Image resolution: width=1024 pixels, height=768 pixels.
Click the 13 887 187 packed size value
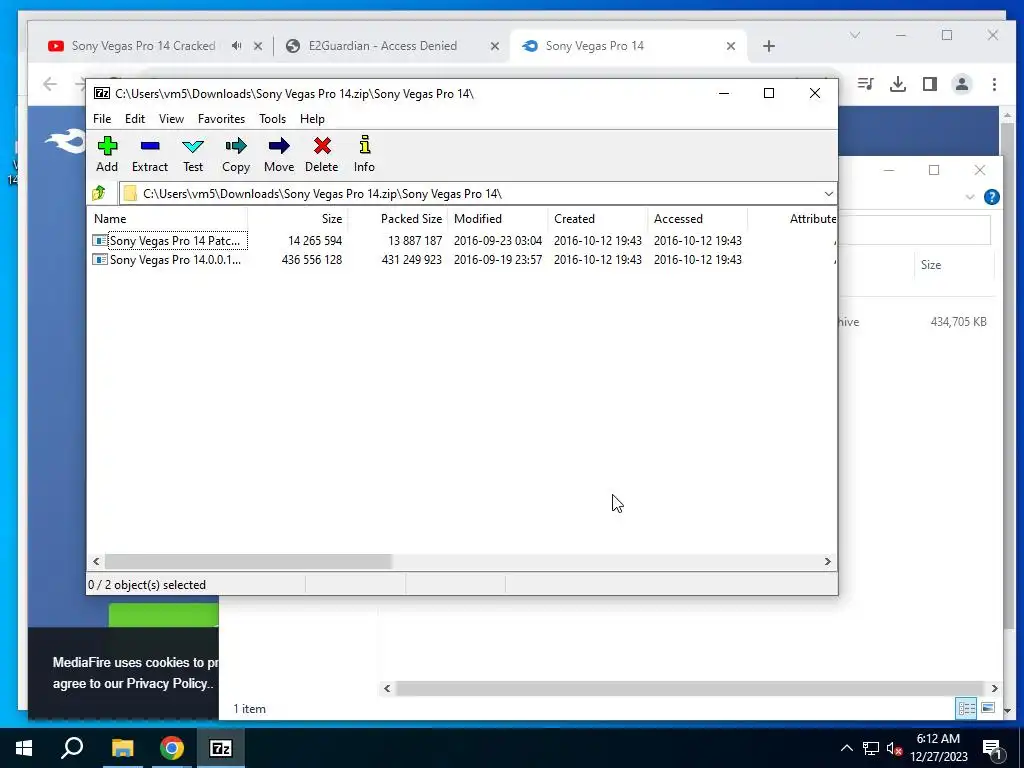(x=415, y=241)
